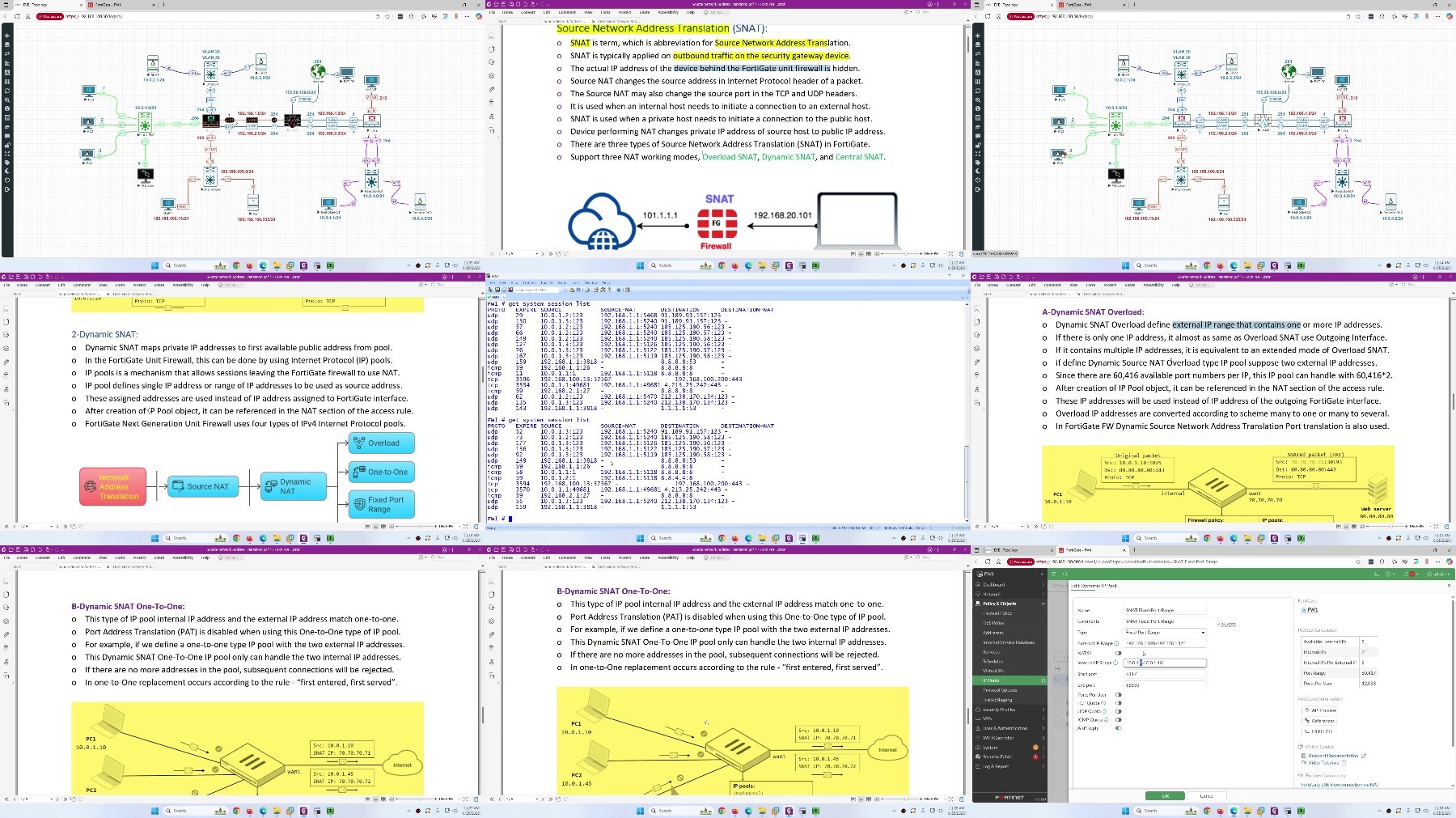The image size is (1456, 818).
Task: Click the green OK button
Action: click(1165, 795)
